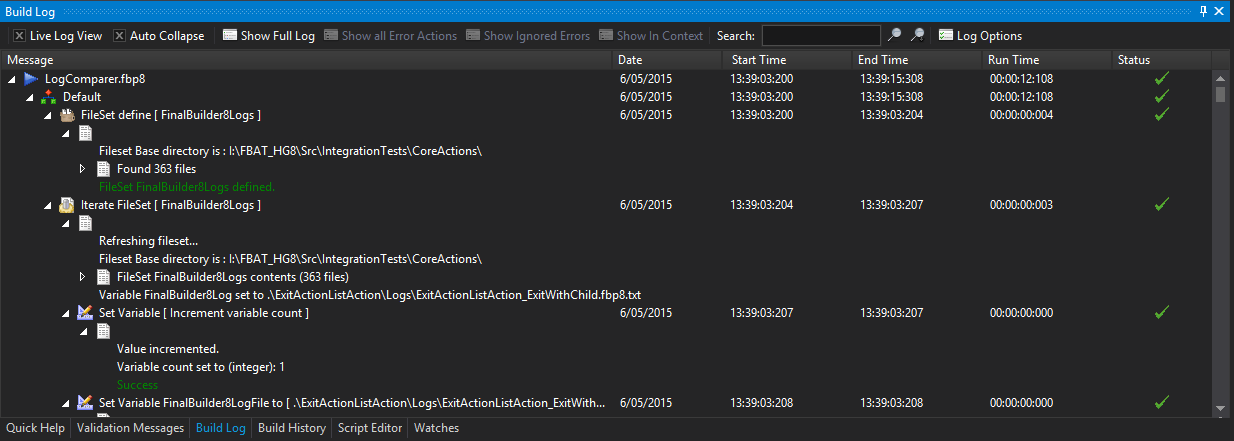Switch to the Build History tab
This screenshot has height=441, width=1234.
pyautogui.click(x=291, y=428)
